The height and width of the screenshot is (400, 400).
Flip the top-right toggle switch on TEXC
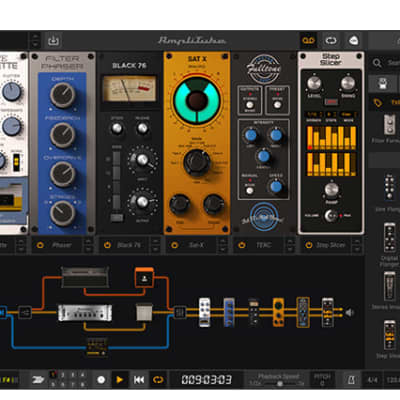(277, 105)
